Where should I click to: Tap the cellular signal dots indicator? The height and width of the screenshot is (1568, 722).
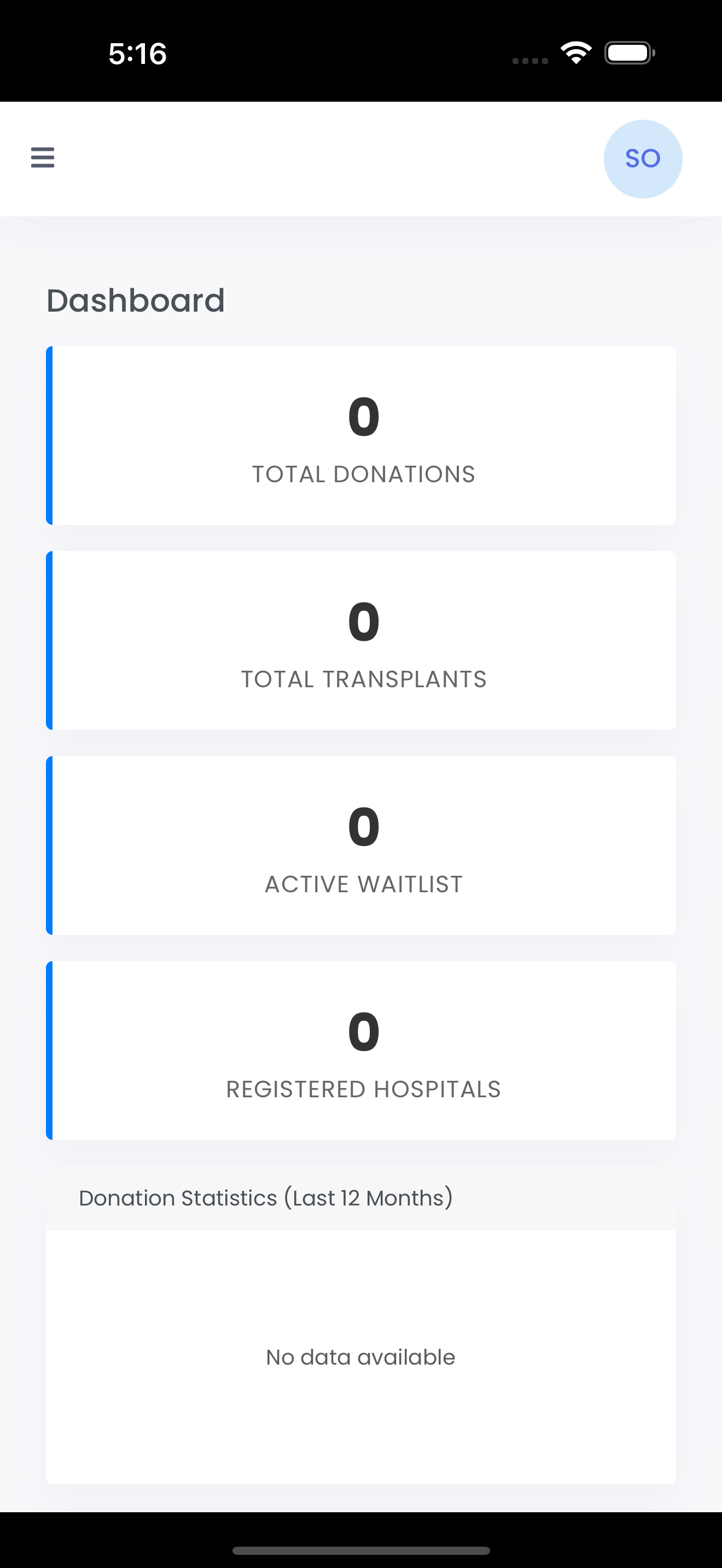[x=530, y=60]
